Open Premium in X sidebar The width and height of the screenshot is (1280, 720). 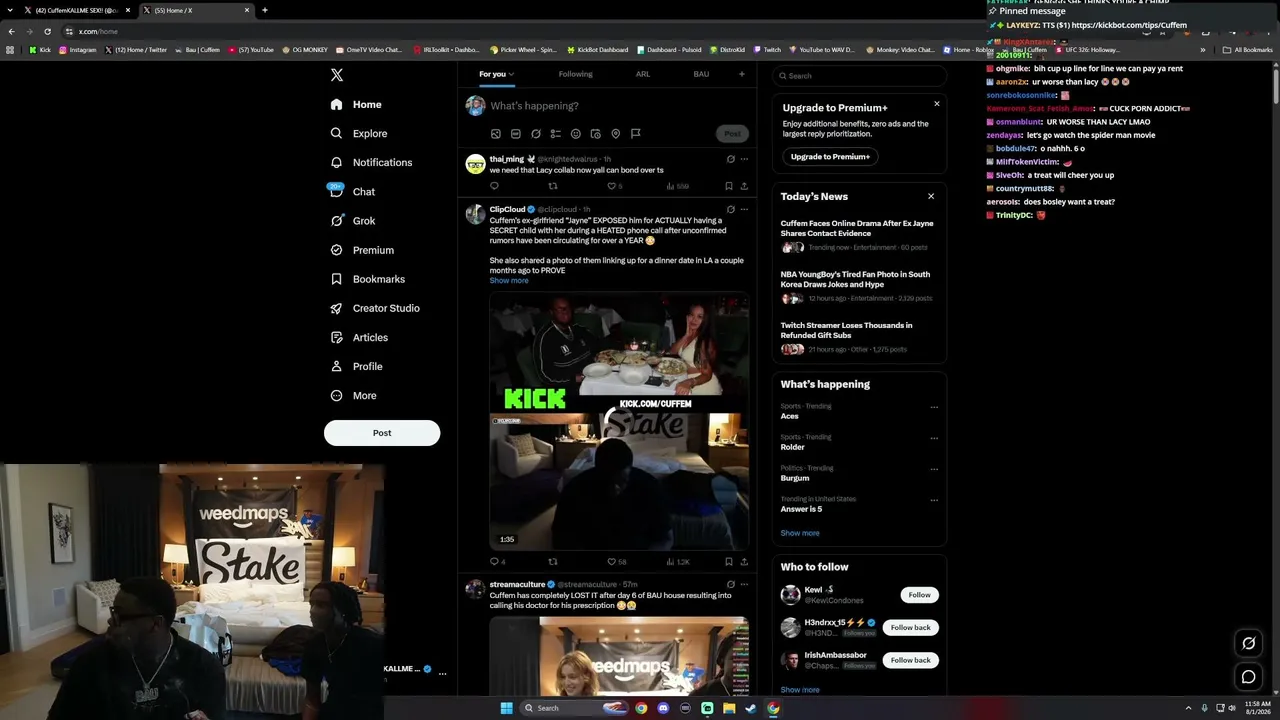(x=362, y=250)
